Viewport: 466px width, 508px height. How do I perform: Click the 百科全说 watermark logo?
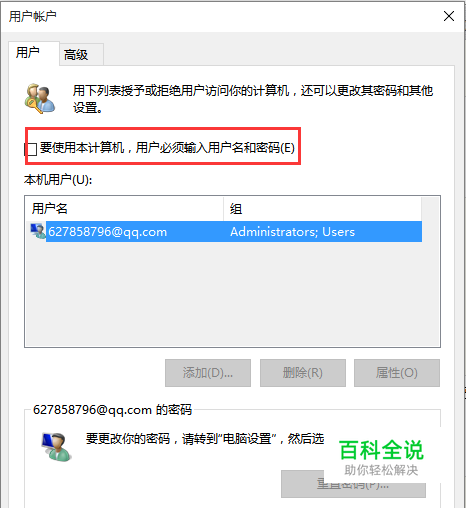click(381, 457)
